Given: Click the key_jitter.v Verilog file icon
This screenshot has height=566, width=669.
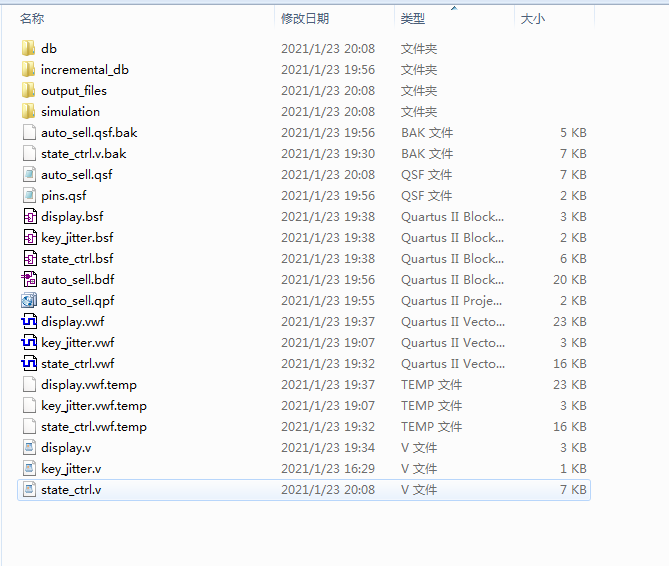Looking at the screenshot, I should 29,468.
